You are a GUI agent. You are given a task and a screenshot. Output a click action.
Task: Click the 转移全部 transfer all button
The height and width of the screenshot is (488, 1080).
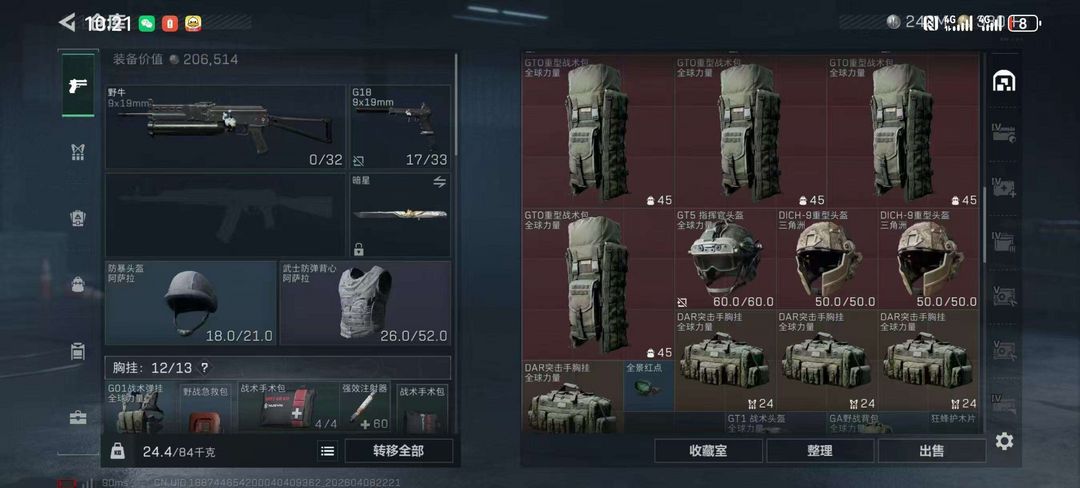(x=399, y=451)
